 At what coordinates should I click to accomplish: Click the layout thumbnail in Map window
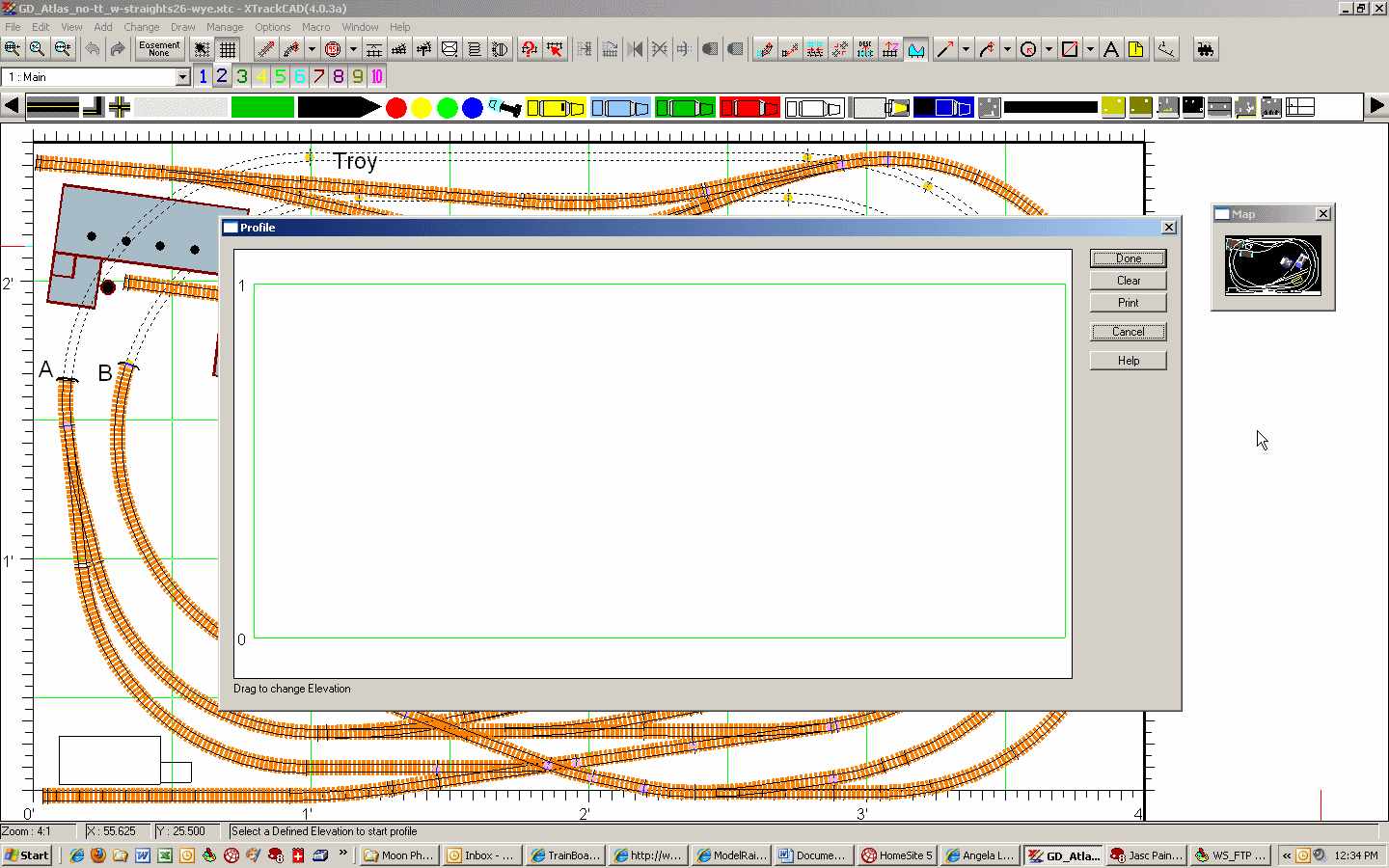[1272, 265]
